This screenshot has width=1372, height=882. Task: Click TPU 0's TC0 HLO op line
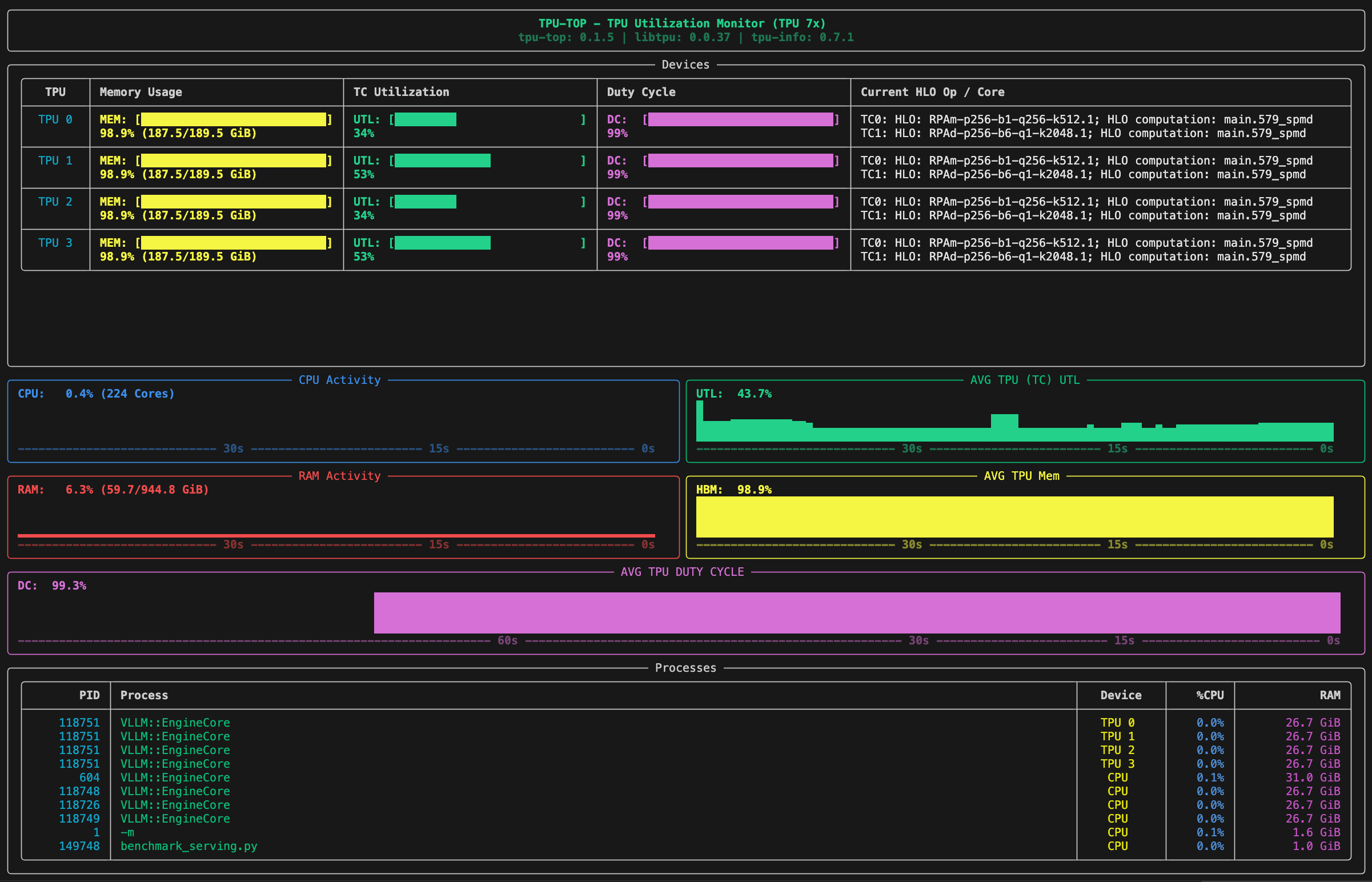click(x=1087, y=119)
